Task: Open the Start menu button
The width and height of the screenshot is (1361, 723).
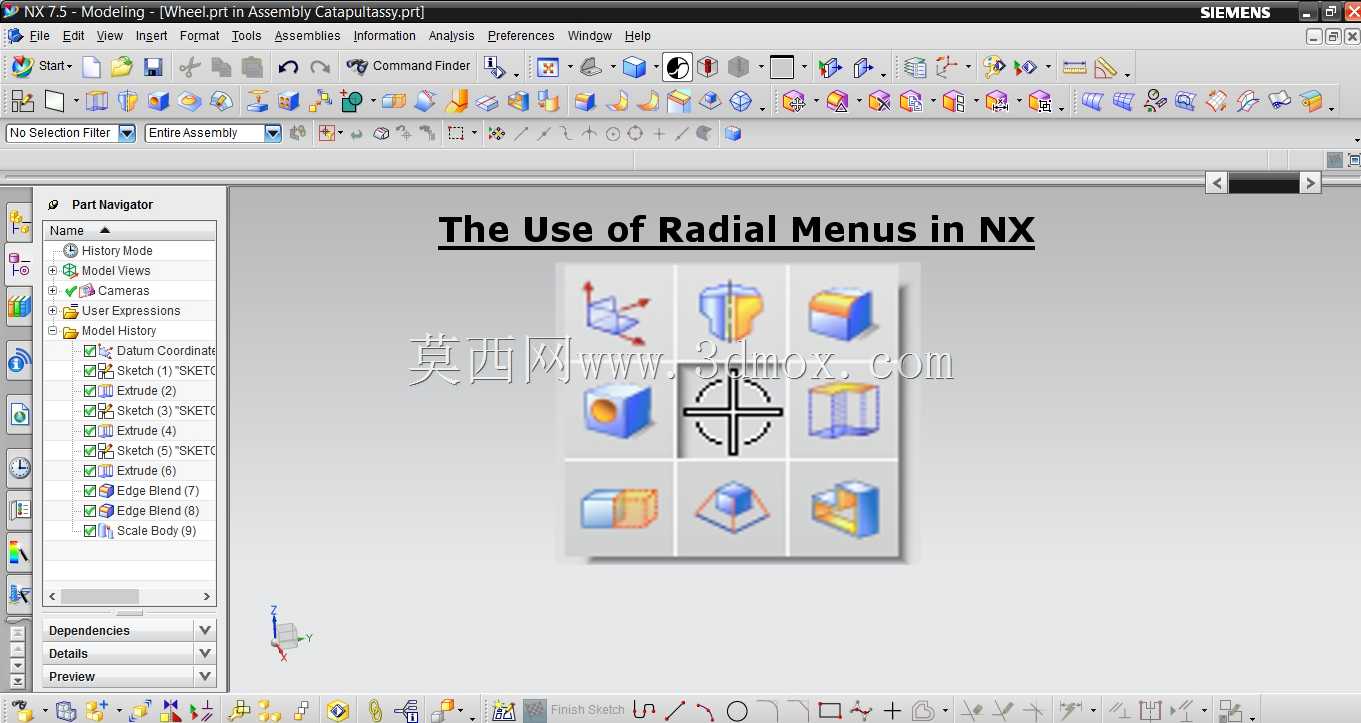Action: point(40,66)
